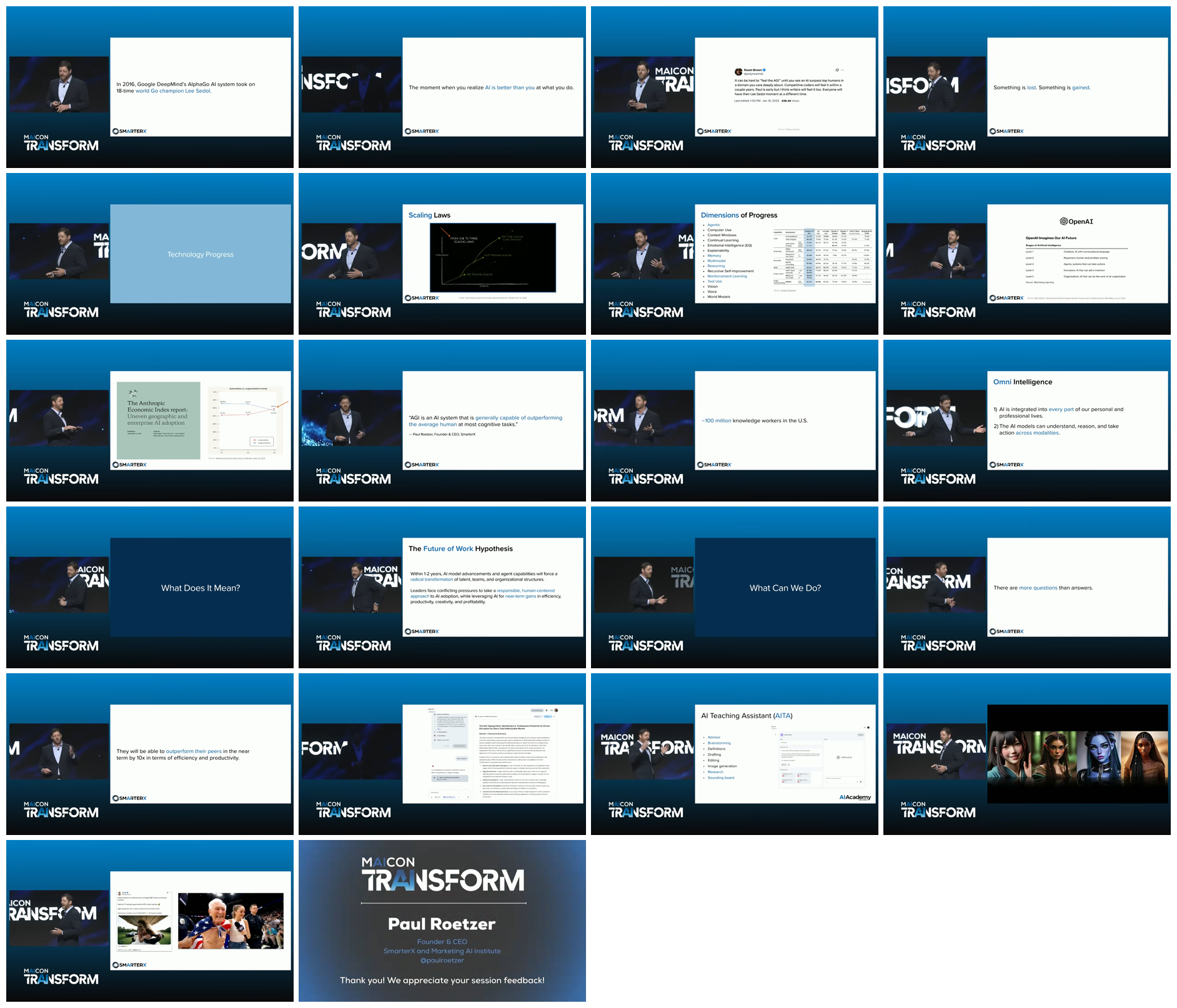This screenshot has width=1177, height=1008.
Task: Open the 'What Can We Do?' thumbnail
Action: pos(735,587)
